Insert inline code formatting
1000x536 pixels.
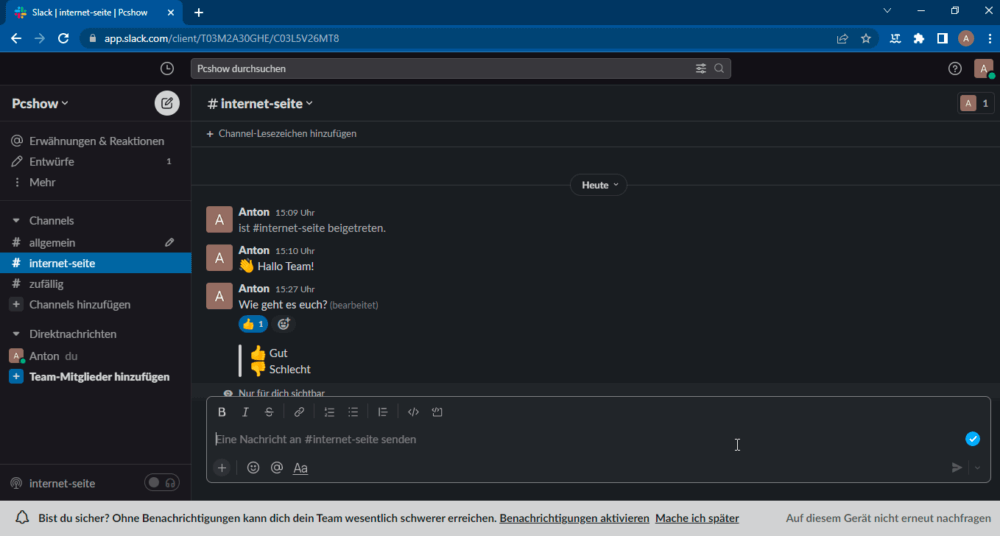[x=413, y=412]
